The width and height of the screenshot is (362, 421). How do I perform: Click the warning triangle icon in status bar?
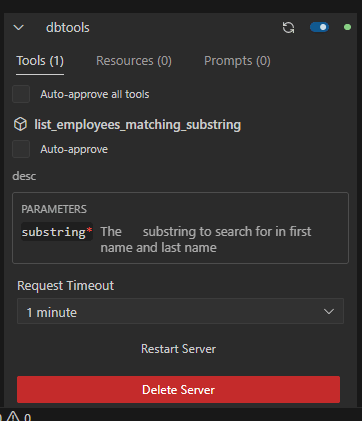tap(13, 416)
